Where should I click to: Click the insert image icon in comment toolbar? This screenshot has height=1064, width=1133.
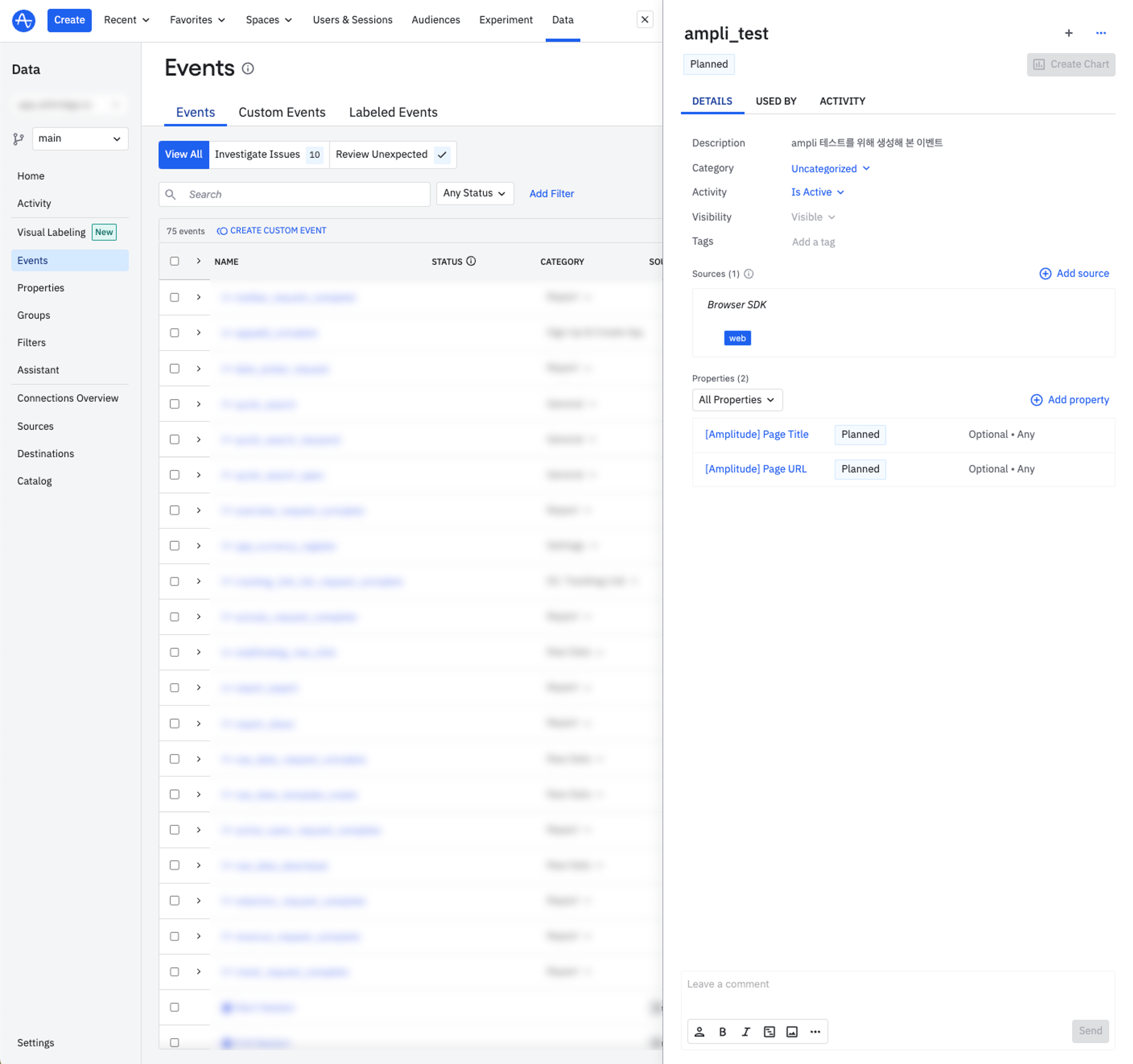coord(792,1031)
